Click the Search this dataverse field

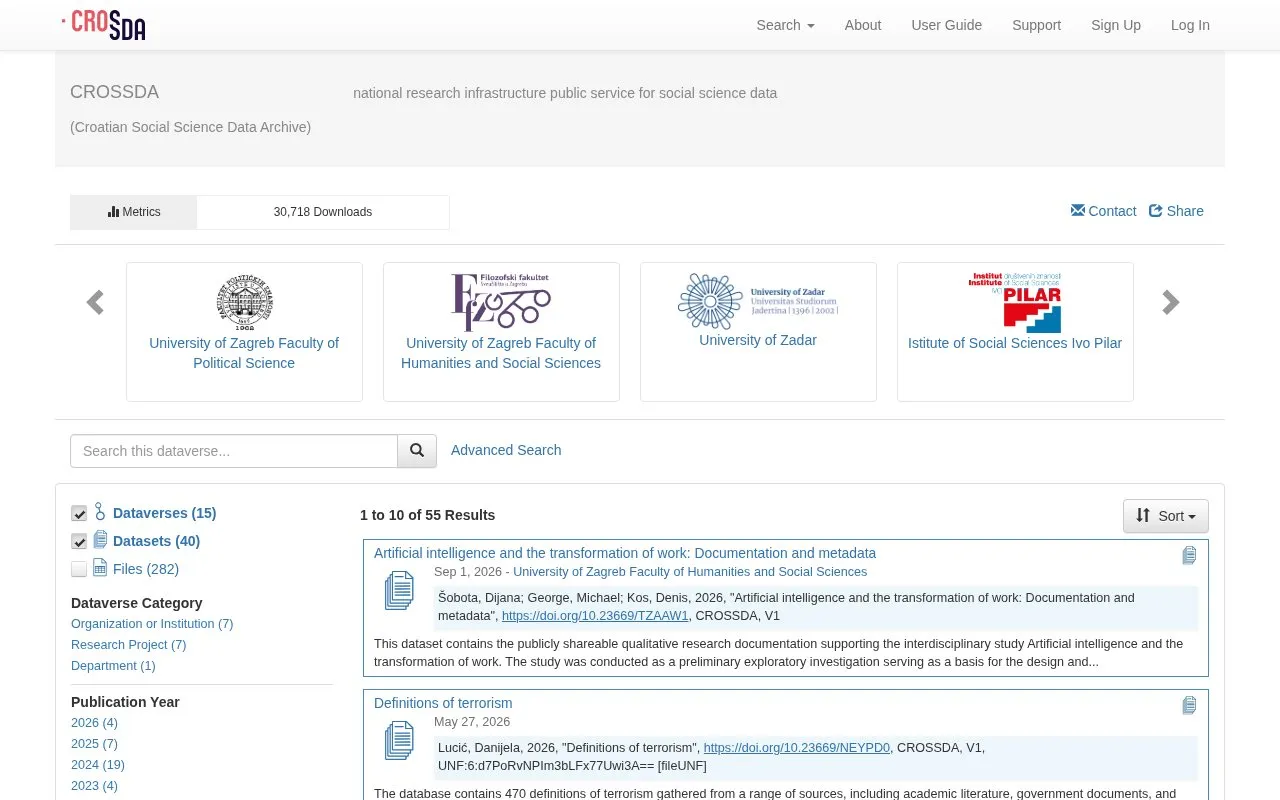point(234,451)
